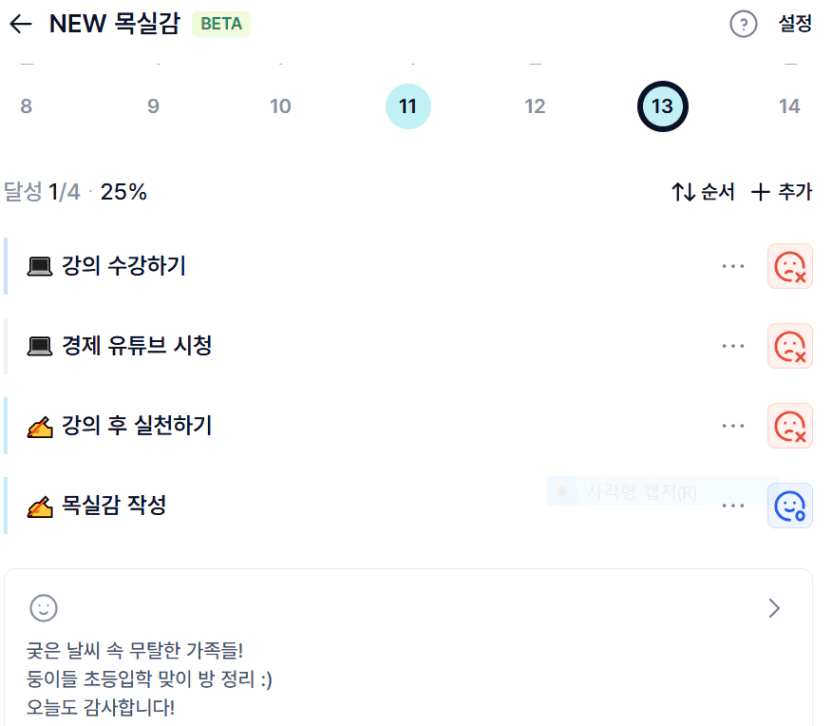Toggle status face for 경제 유튜브 시청
This screenshot has width=832, height=726.
coord(790,346)
